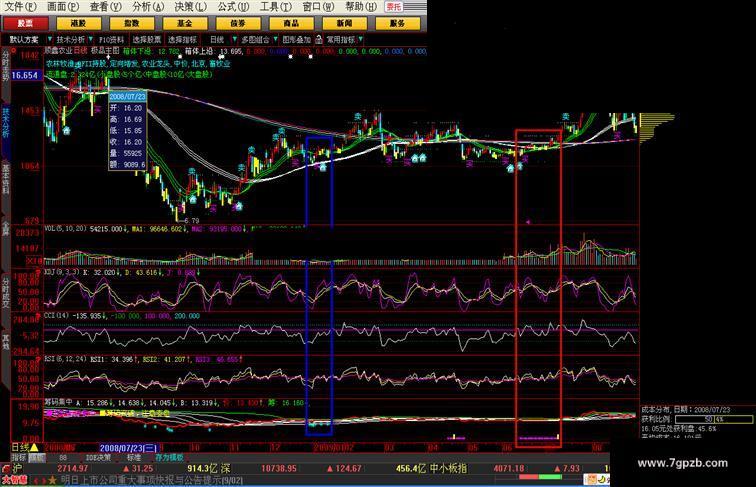Viewport: 756px width, 487px height.
Task: Click 选择指标 in the toolbar
Action: 182,40
